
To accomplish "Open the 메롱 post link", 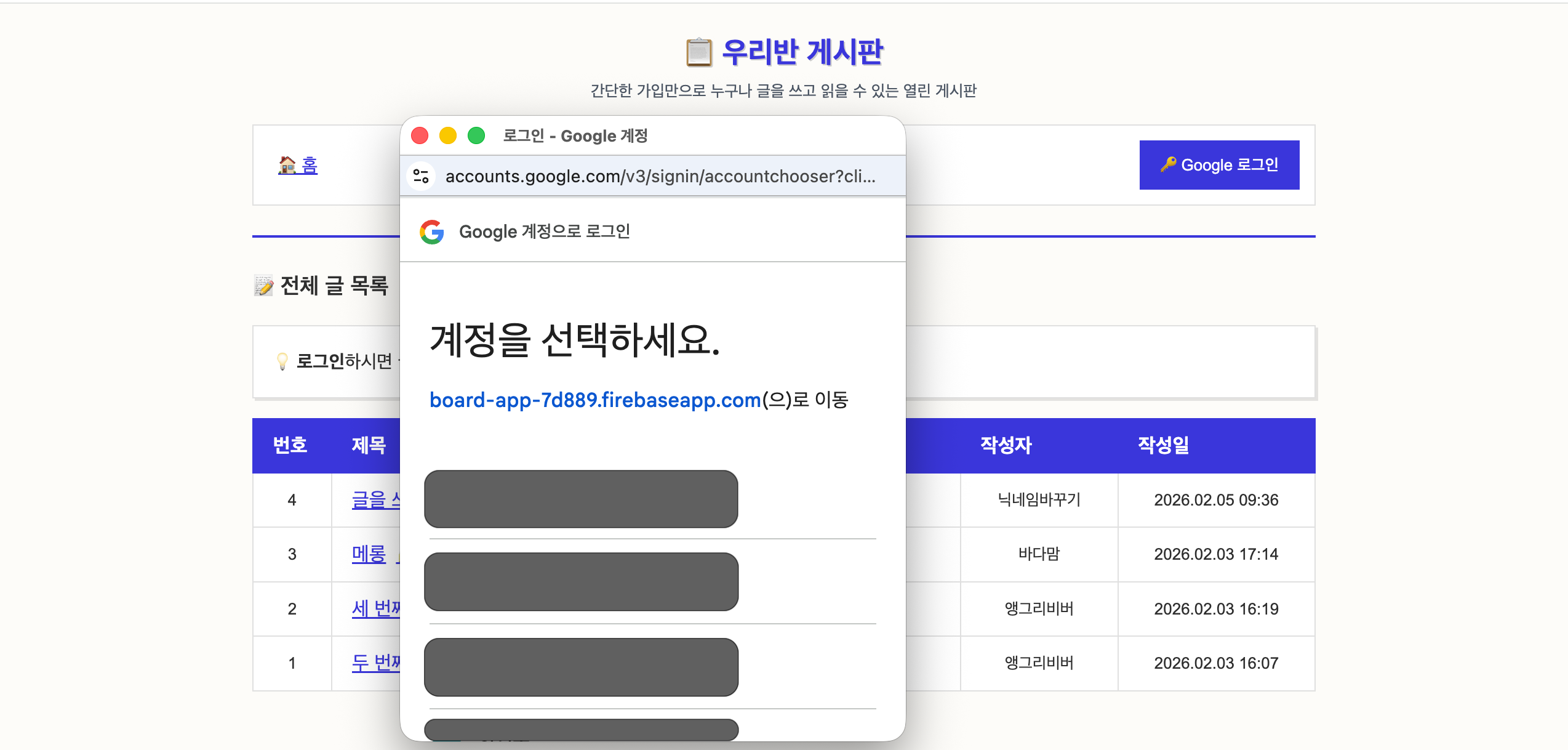I will coord(369,554).
